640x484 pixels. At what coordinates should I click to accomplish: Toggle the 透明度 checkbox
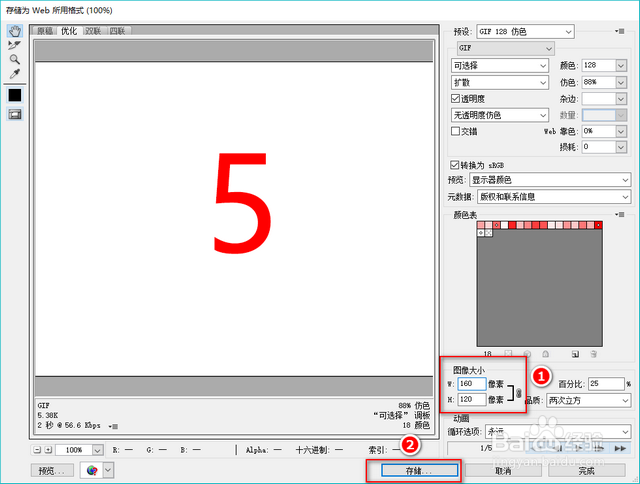click(x=456, y=98)
